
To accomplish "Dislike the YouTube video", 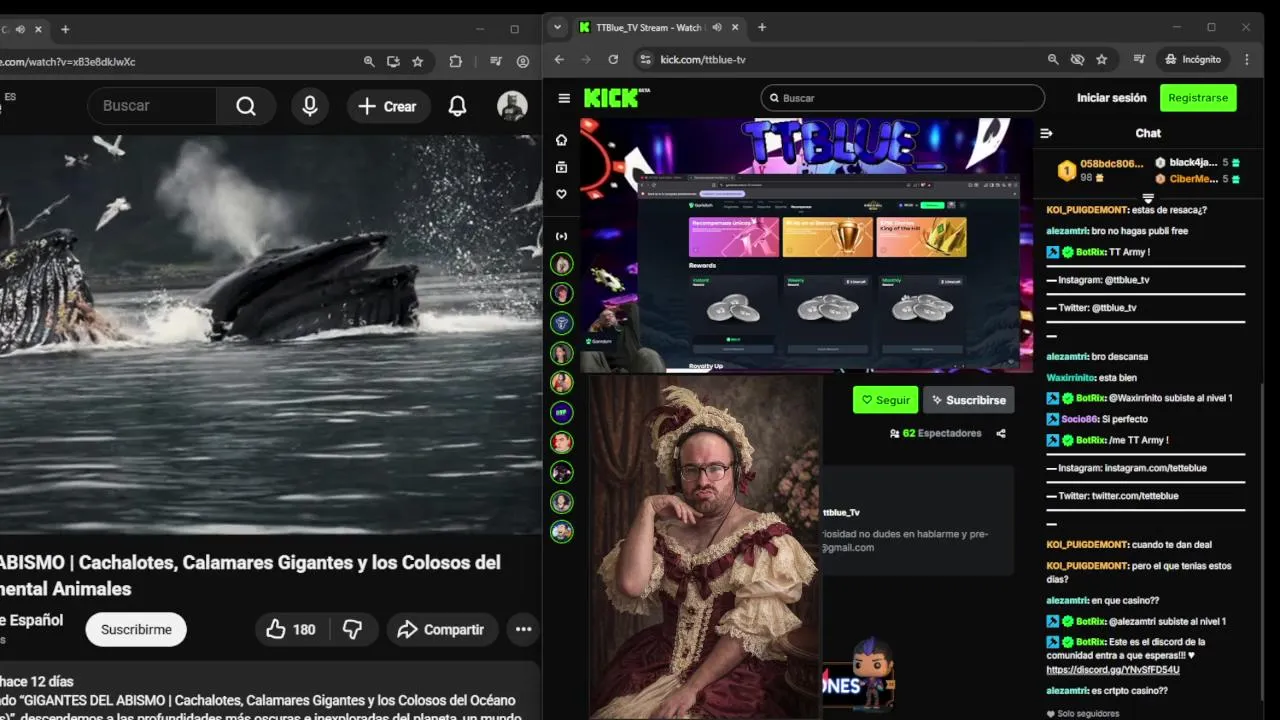I will 353,629.
